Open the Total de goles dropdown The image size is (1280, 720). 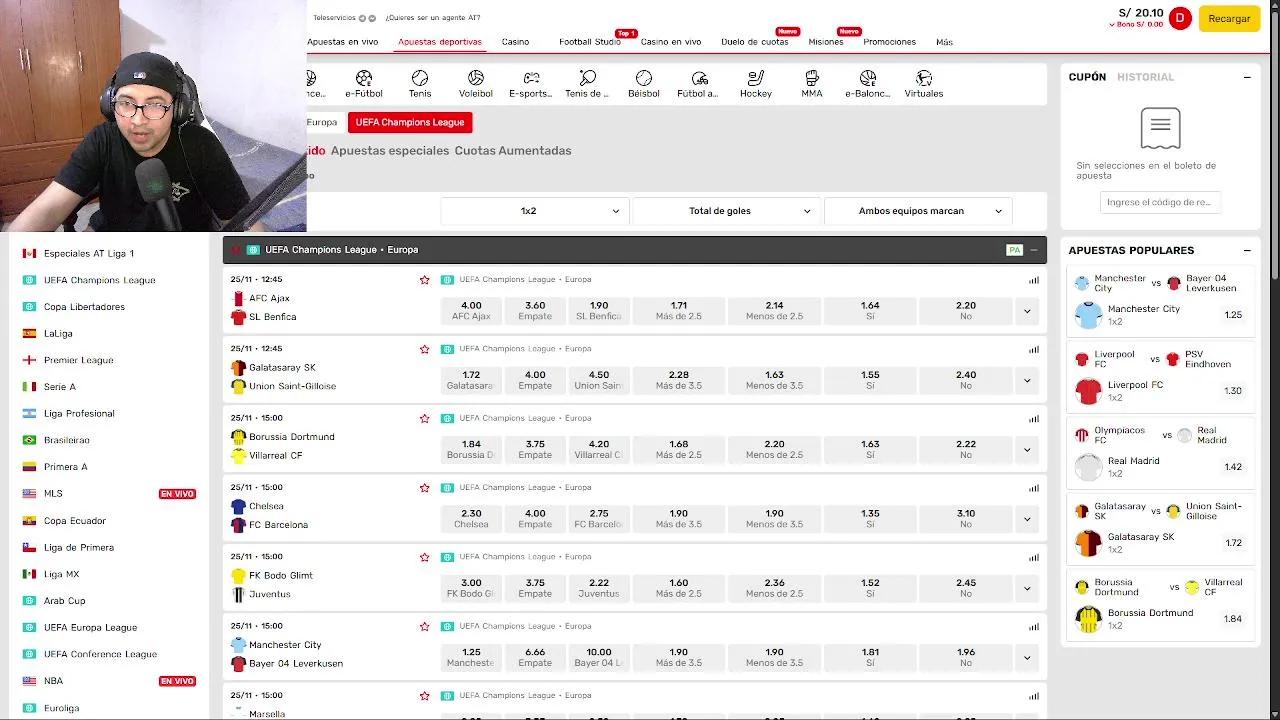tap(727, 211)
